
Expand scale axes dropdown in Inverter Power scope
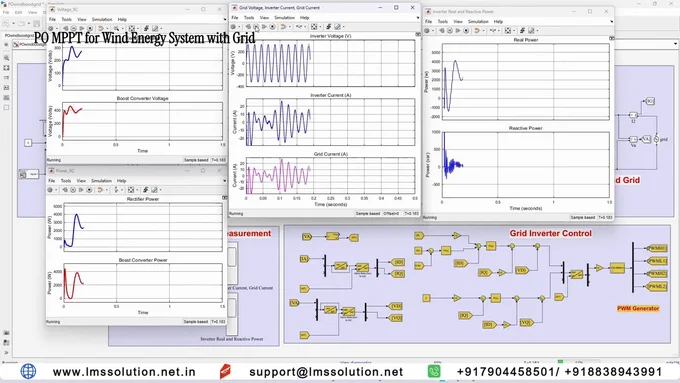click(x=514, y=30)
